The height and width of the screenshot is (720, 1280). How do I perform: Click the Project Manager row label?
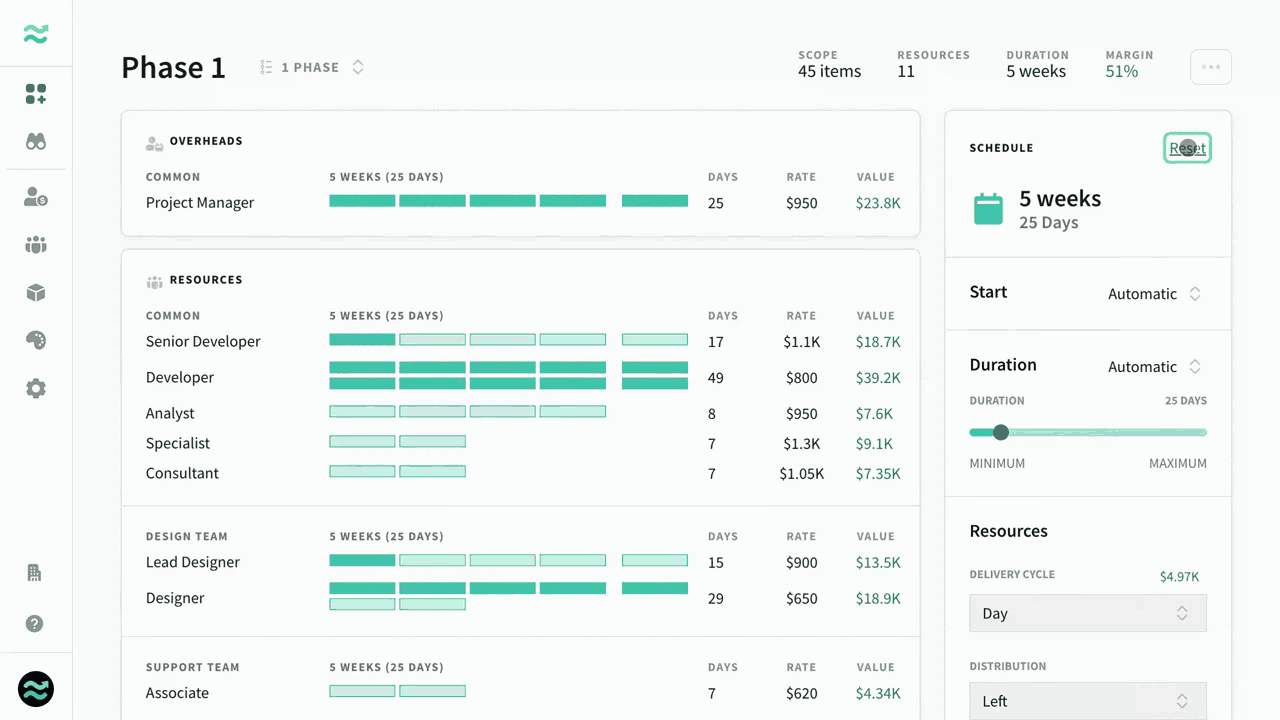(x=200, y=203)
